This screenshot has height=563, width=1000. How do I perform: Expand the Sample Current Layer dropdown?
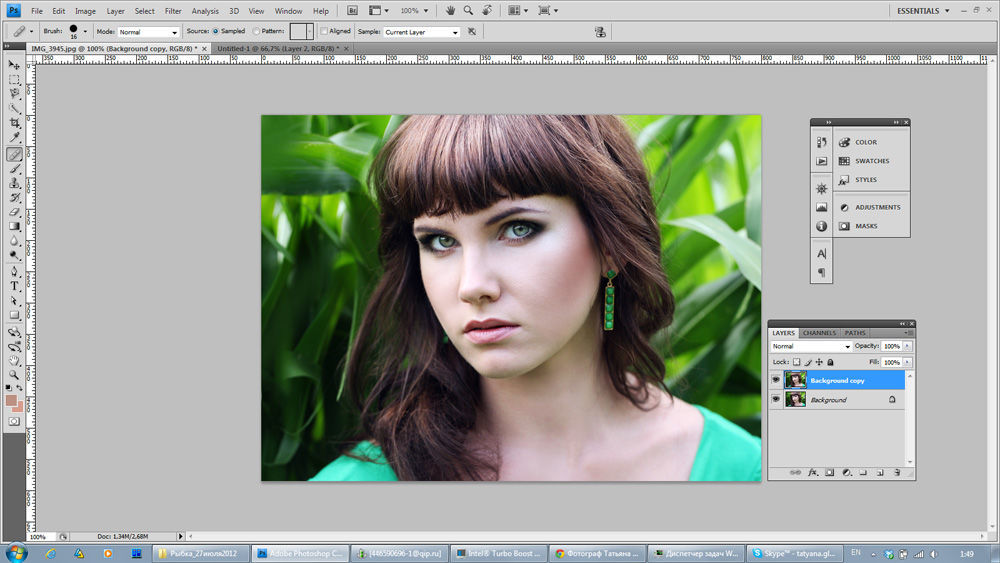[x=422, y=32]
